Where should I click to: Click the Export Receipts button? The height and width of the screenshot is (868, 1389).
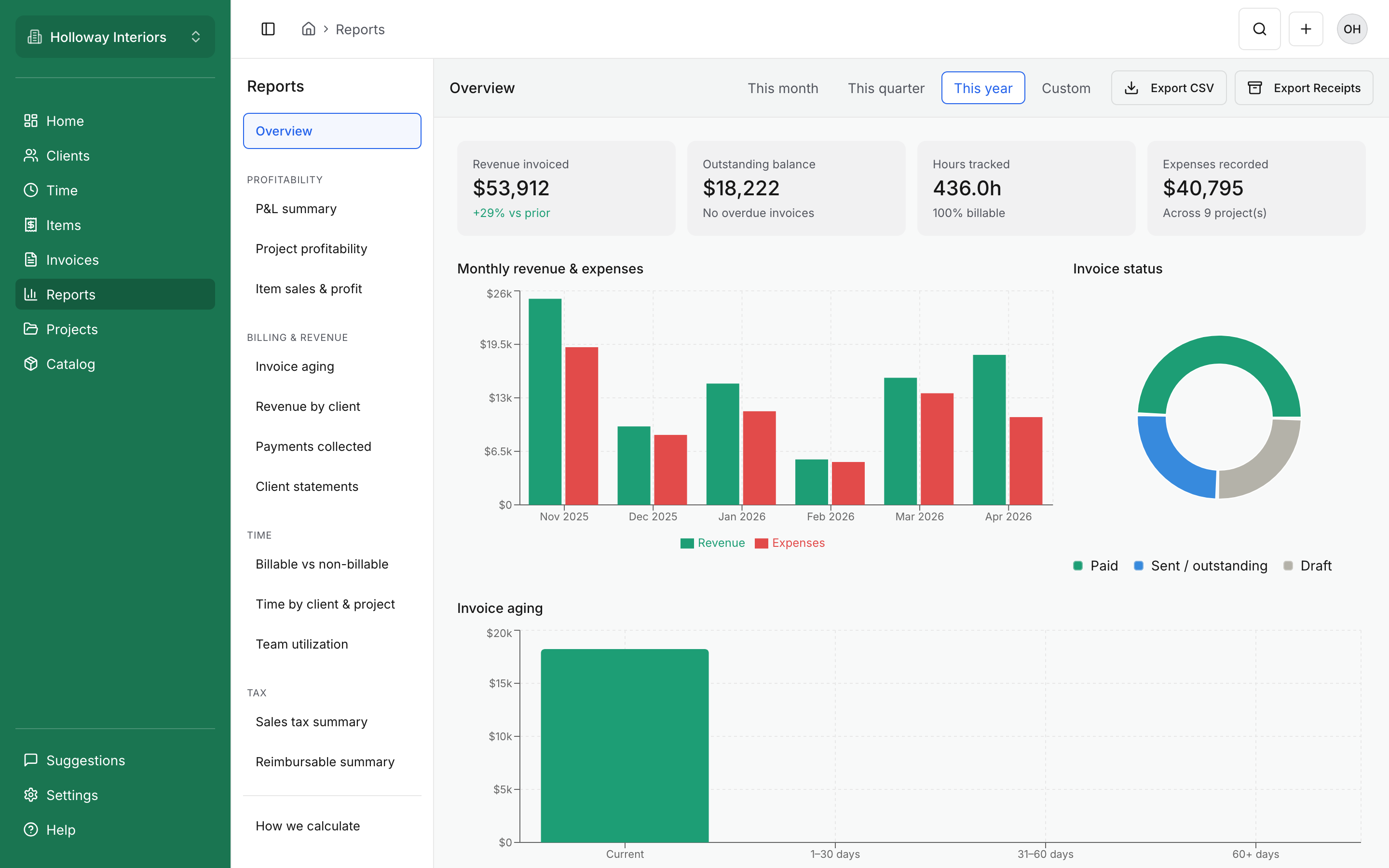1304,88
